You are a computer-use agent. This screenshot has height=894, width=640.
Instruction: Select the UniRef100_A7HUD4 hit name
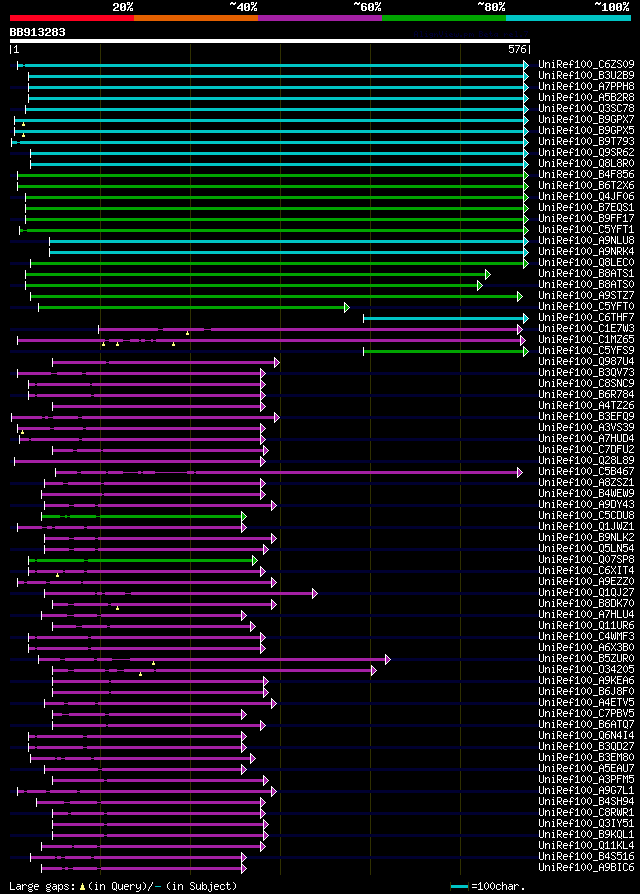click(x=586, y=439)
